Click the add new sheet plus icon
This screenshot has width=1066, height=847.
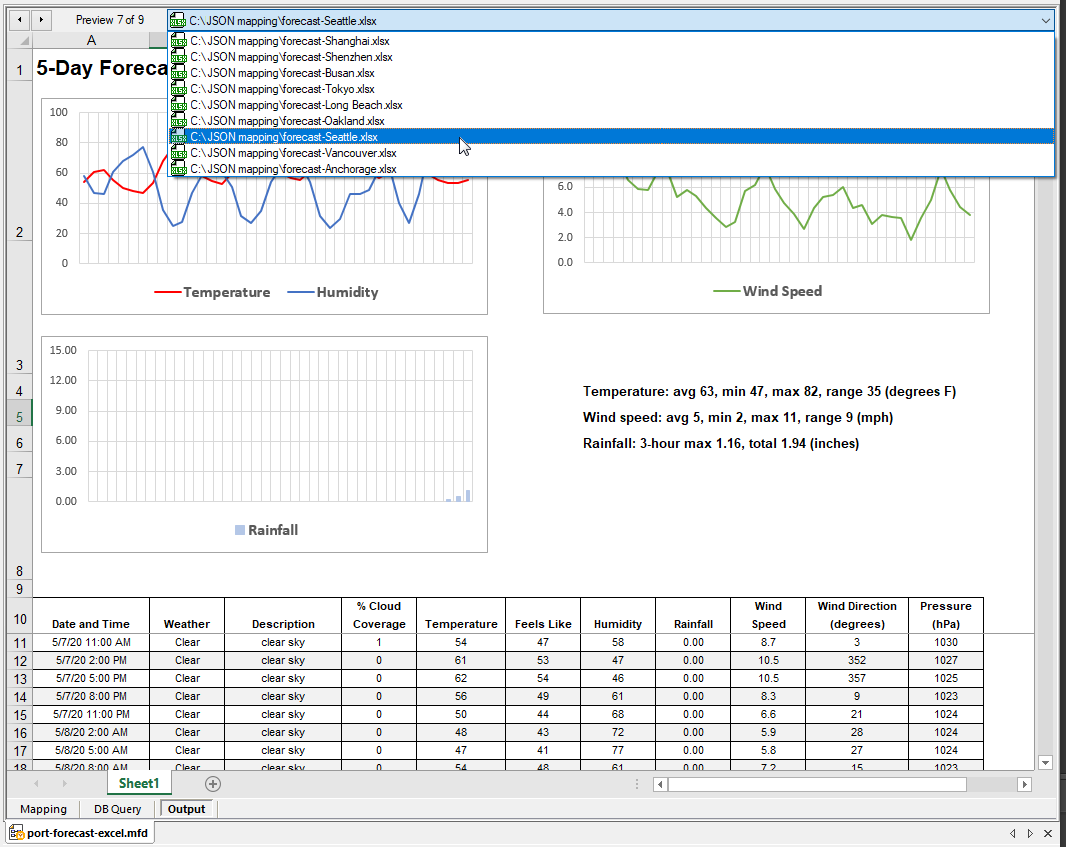coord(212,784)
